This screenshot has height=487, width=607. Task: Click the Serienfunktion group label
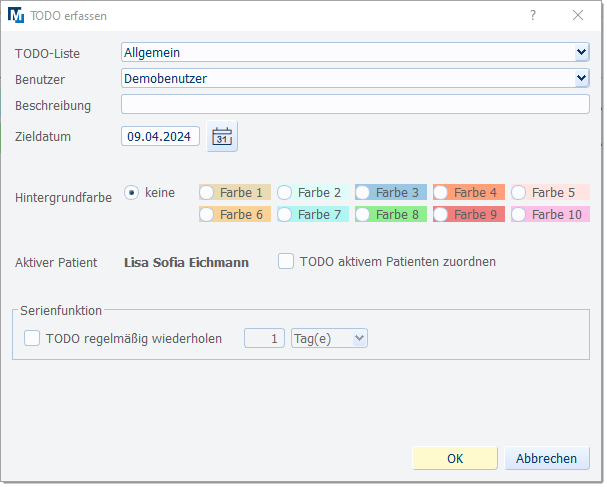[61, 311]
